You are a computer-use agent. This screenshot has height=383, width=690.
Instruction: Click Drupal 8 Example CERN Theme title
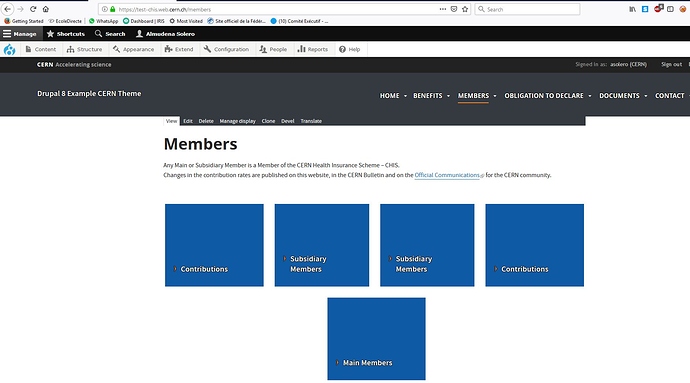tap(89, 93)
